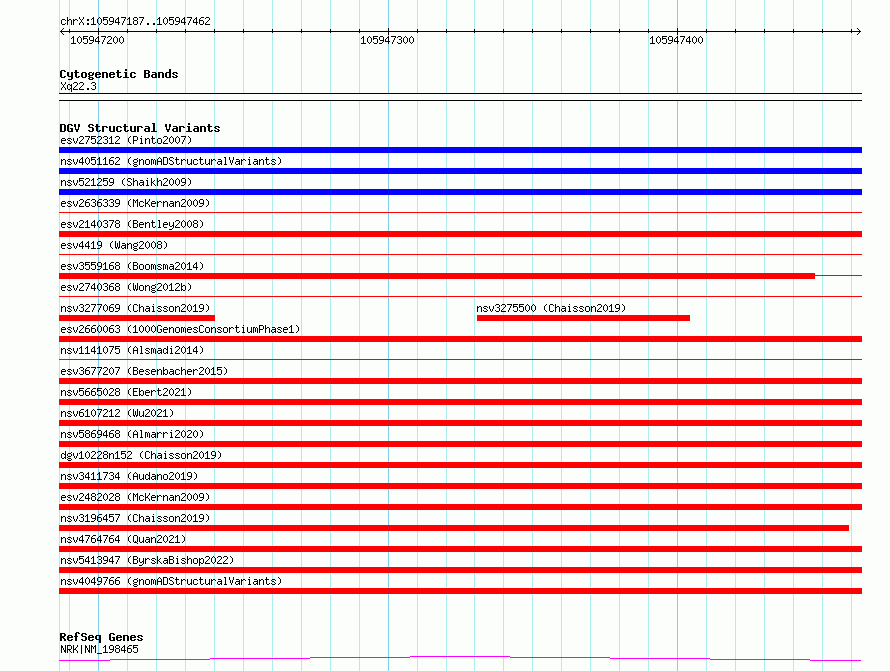Click the short red bar under nsv3277069
This screenshot has height=671, width=890.
pyautogui.click(x=137, y=318)
